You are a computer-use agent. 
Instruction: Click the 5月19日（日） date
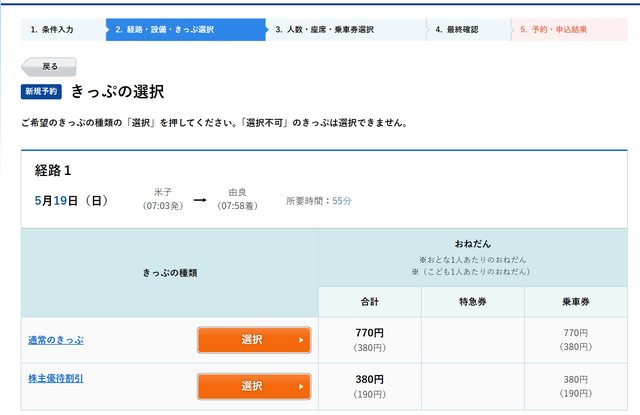pos(71,200)
